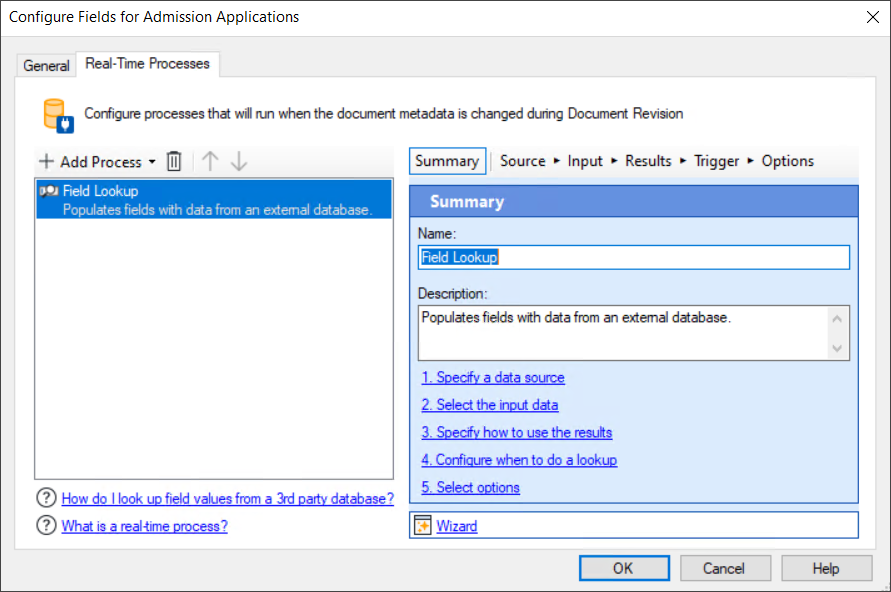Click inside the Name input field

click(633, 257)
